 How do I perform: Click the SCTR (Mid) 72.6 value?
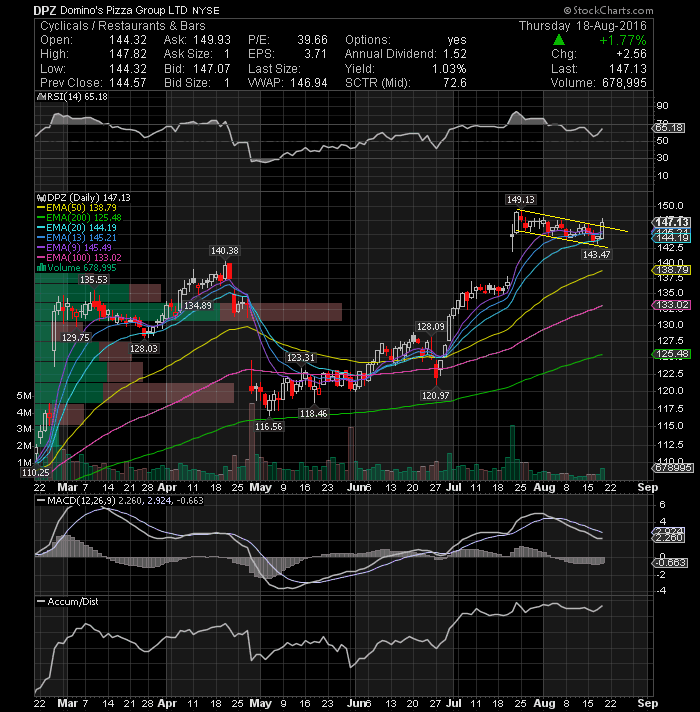(455, 83)
